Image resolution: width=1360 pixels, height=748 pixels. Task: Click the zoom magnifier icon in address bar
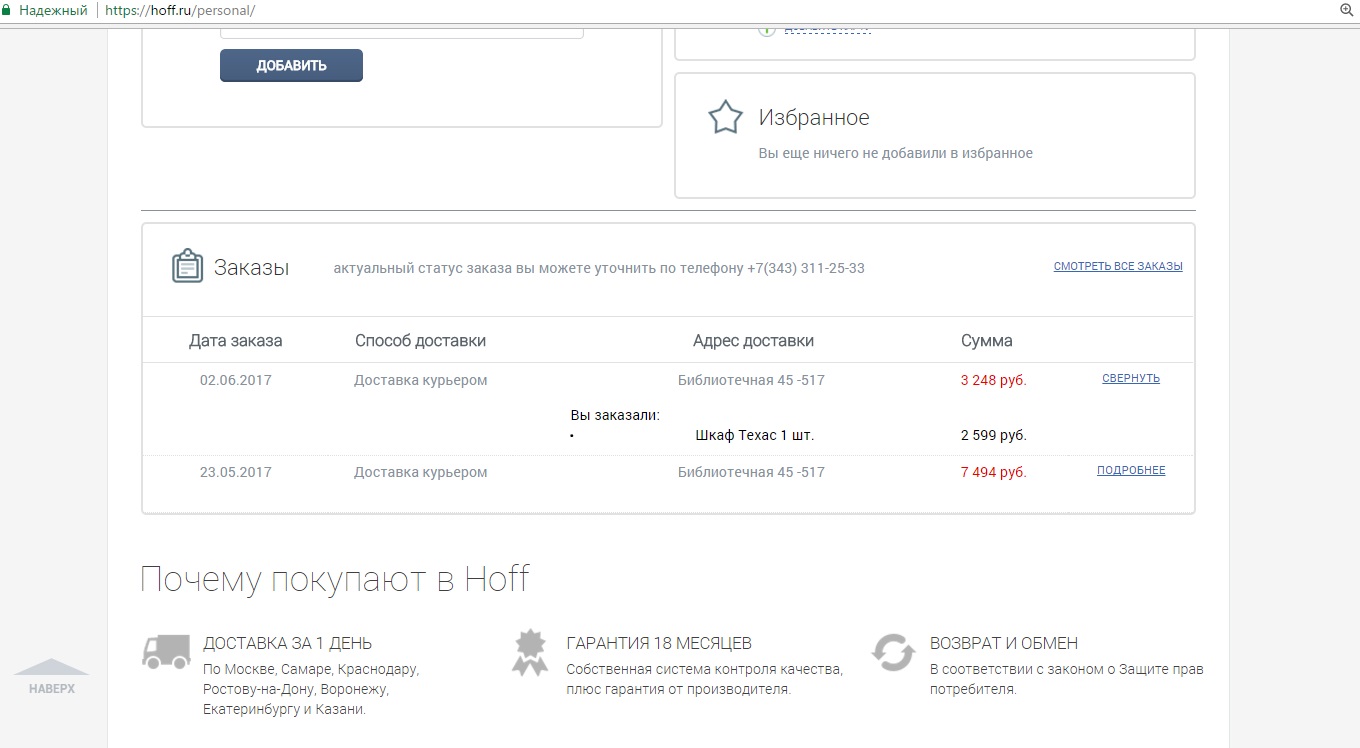point(1346,10)
